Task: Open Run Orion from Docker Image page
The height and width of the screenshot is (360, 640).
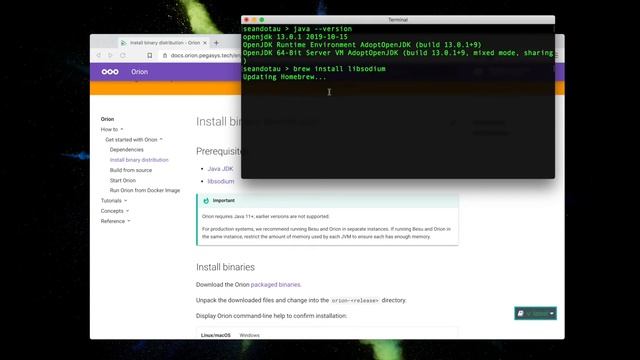Action: point(145,190)
